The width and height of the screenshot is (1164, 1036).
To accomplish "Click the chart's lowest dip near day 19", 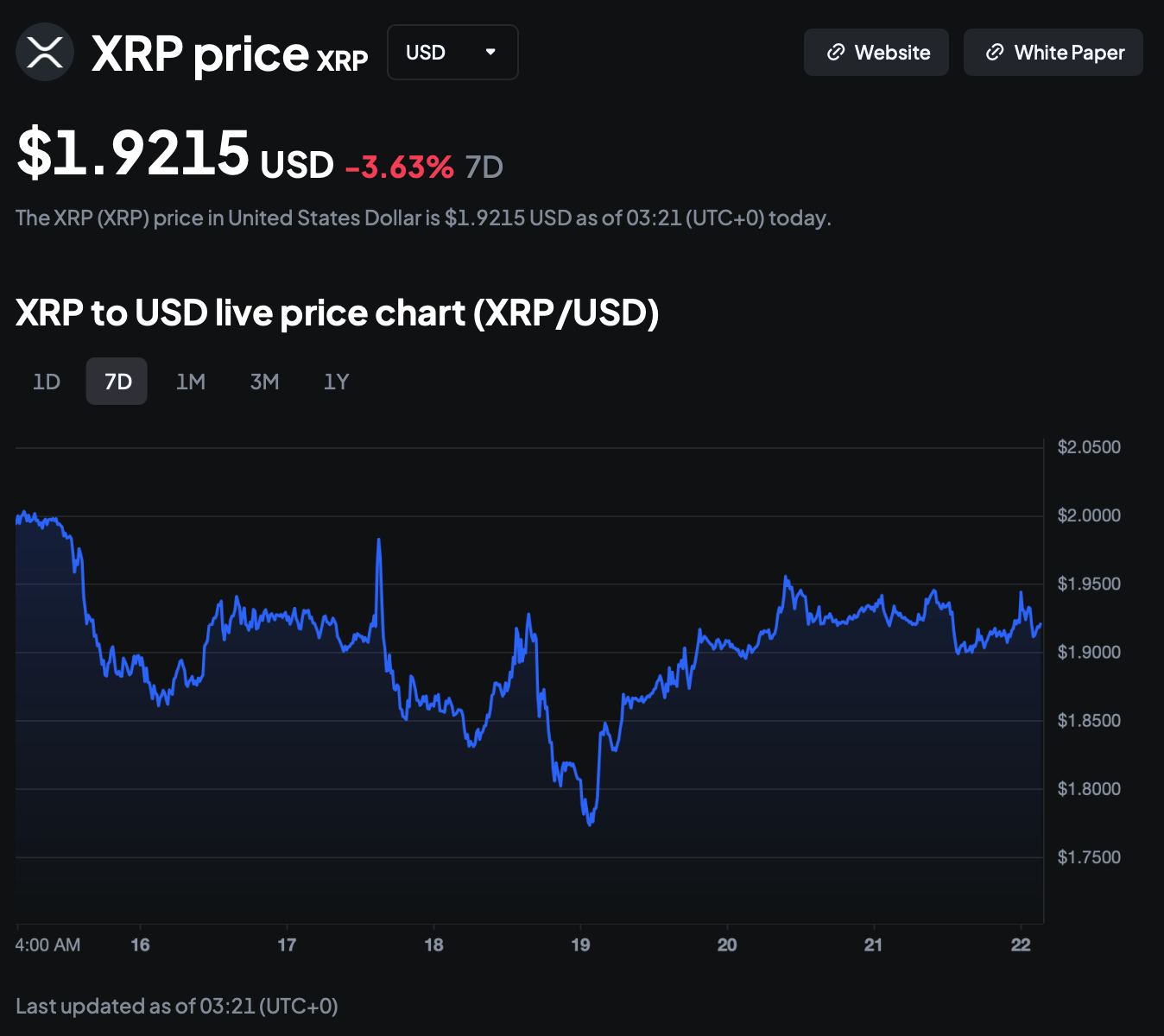I will (x=591, y=824).
